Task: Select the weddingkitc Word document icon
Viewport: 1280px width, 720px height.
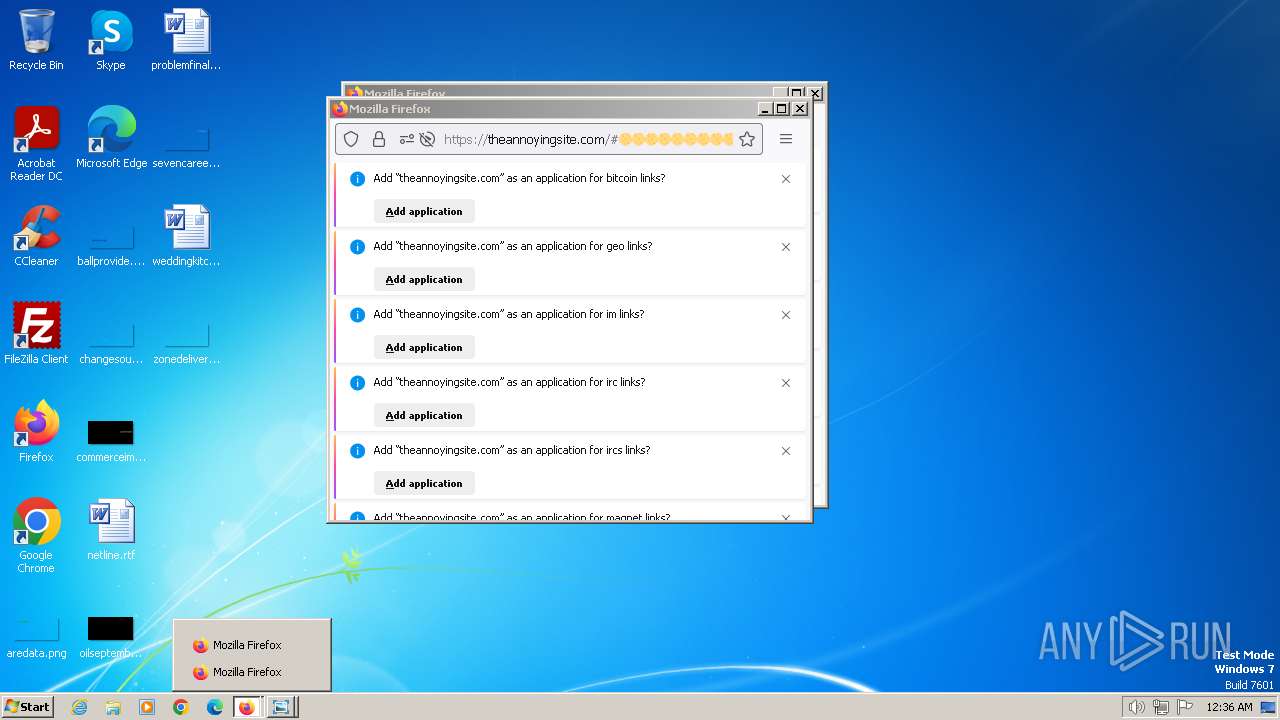Action: 186,236
